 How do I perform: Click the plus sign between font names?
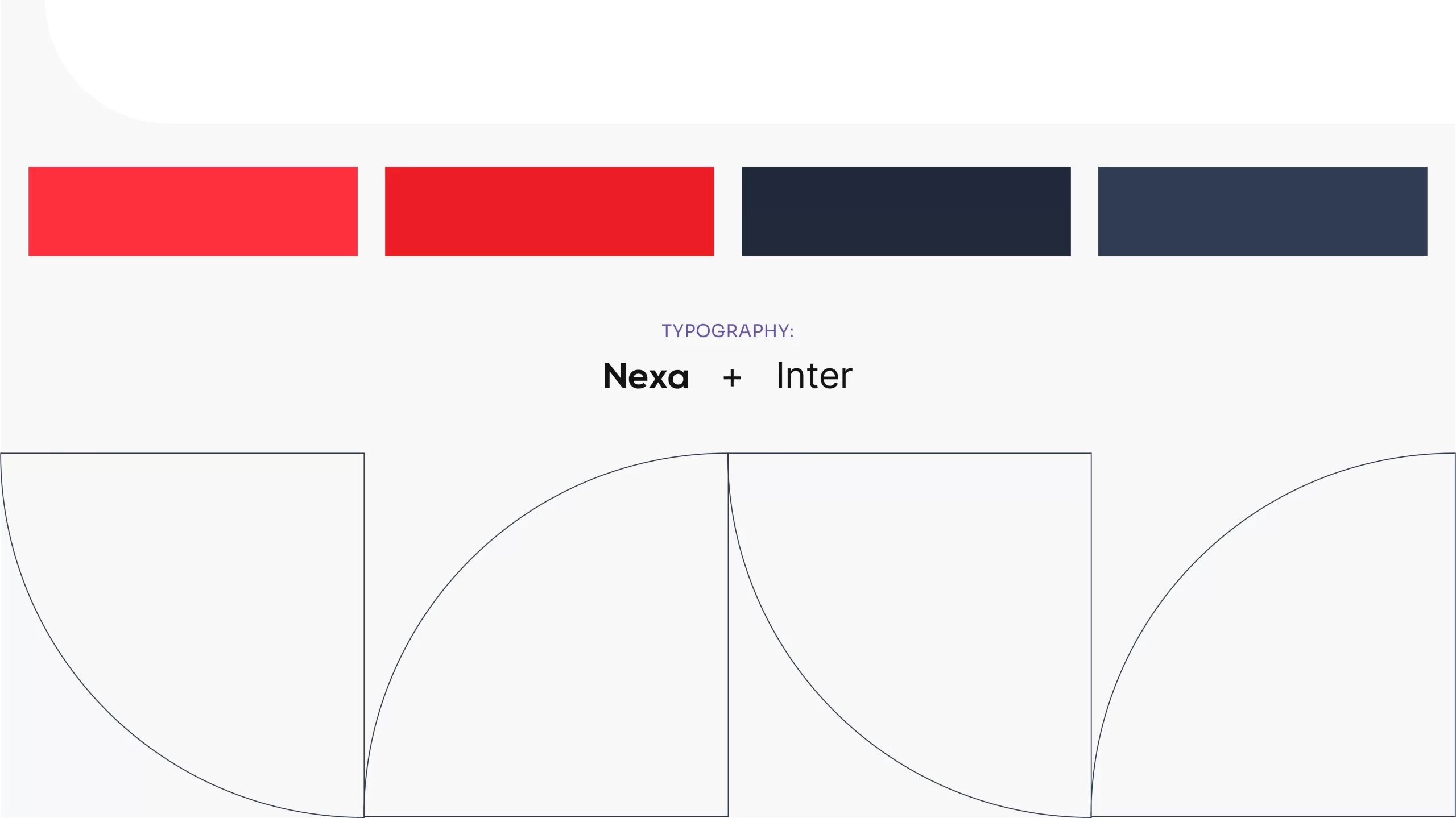pyautogui.click(x=732, y=377)
